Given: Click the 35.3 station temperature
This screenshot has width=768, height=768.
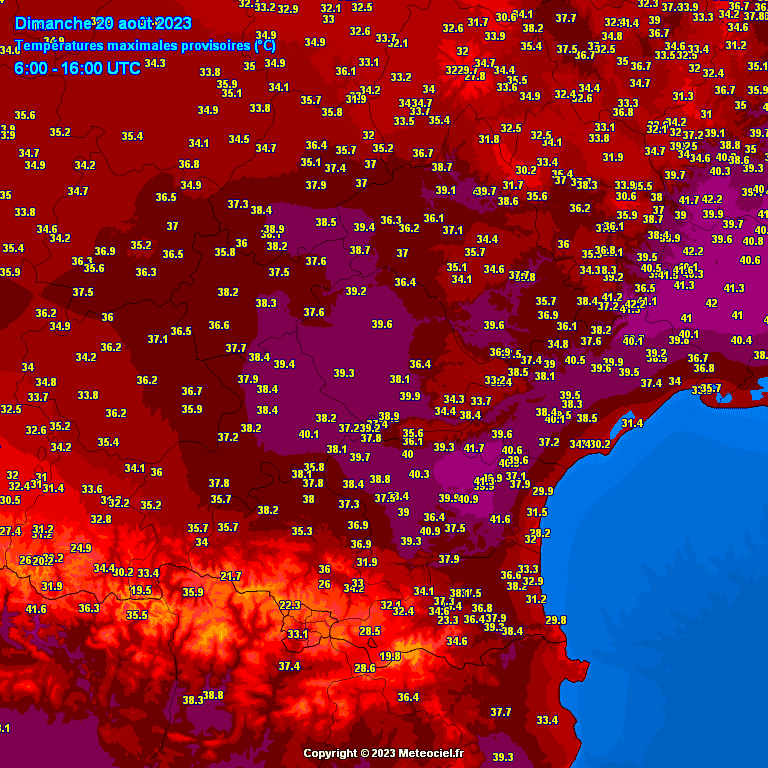Looking at the screenshot, I should point(302,531).
